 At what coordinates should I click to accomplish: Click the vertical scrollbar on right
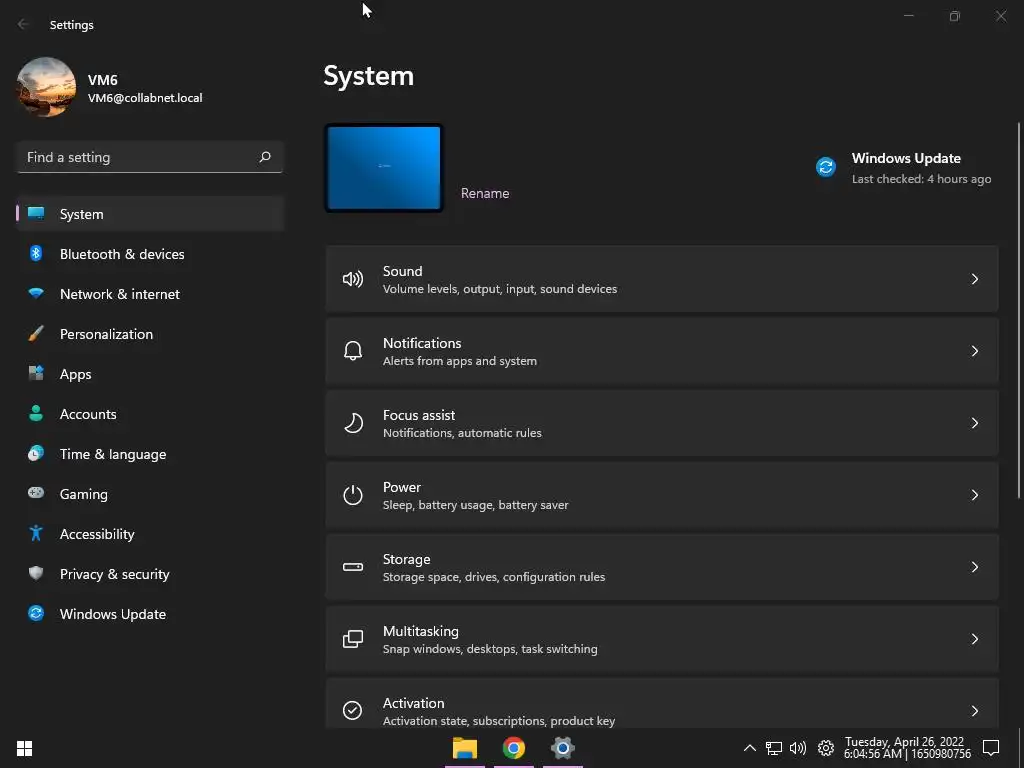[1019, 310]
